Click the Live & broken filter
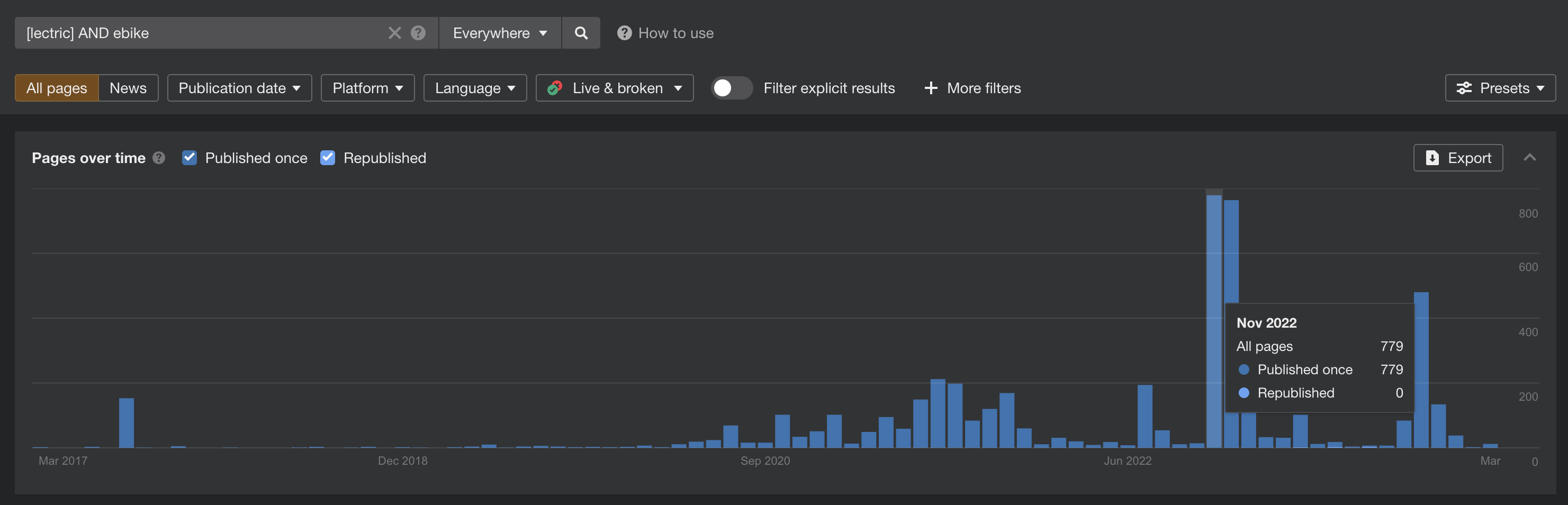Viewport: 1568px width, 505px height. coord(614,88)
